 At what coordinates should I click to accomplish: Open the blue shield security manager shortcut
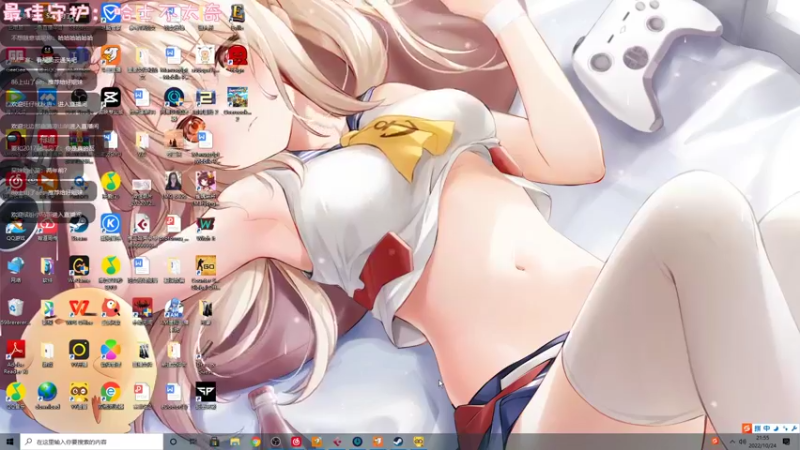tap(111, 13)
